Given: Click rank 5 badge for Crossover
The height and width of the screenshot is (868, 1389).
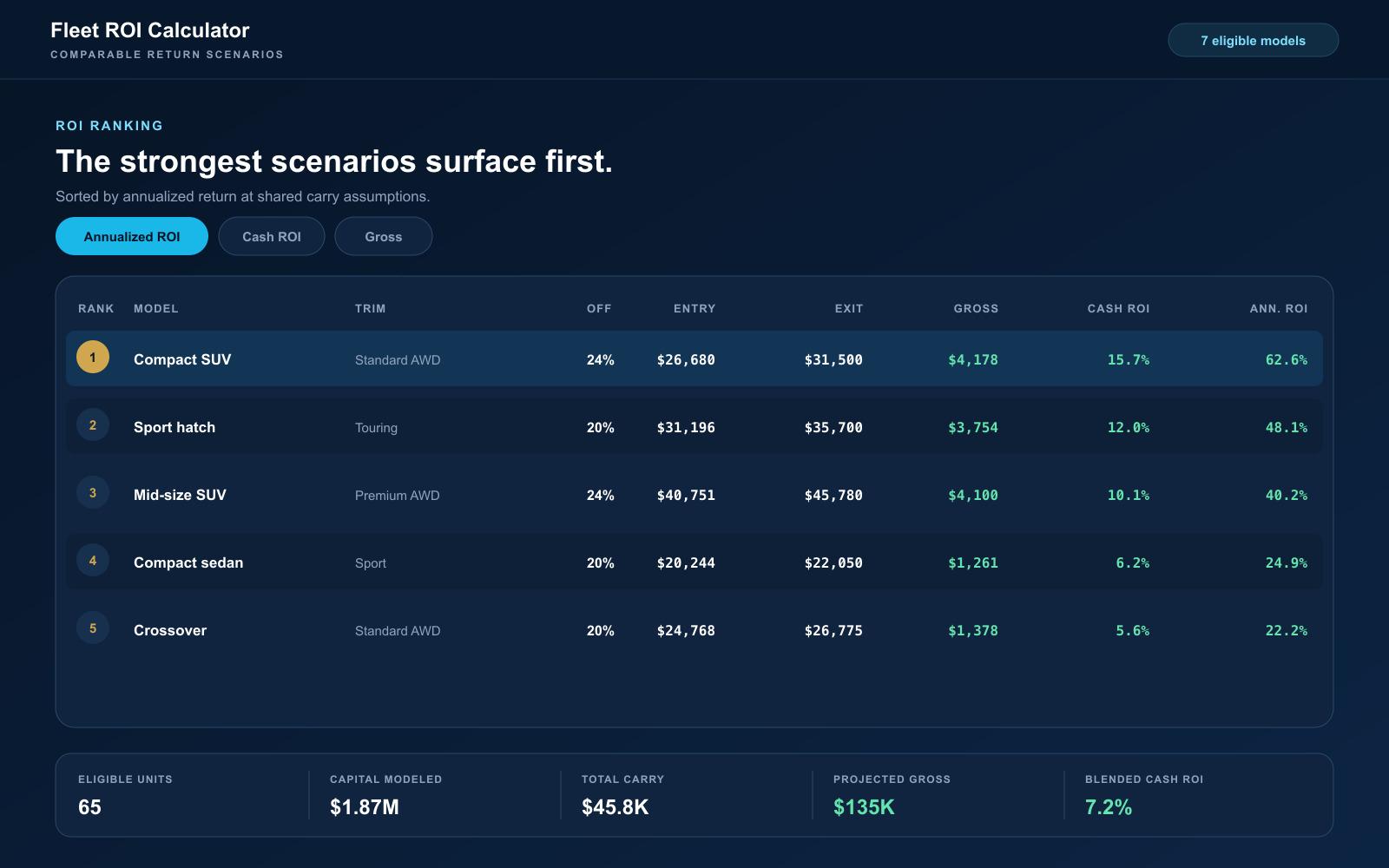Looking at the screenshot, I should (x=93, y=628).
